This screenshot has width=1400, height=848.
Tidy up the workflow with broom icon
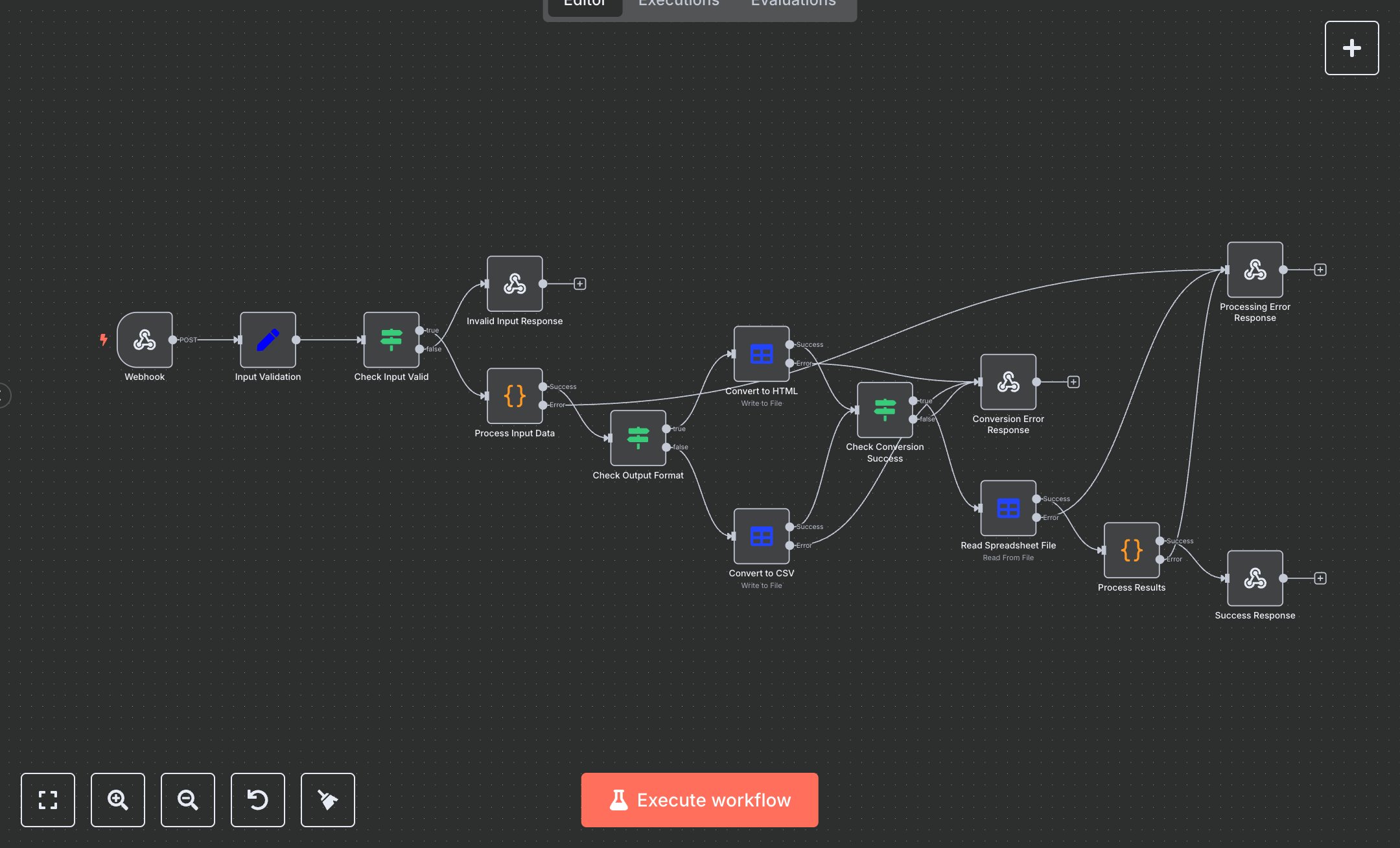[328, 800]
